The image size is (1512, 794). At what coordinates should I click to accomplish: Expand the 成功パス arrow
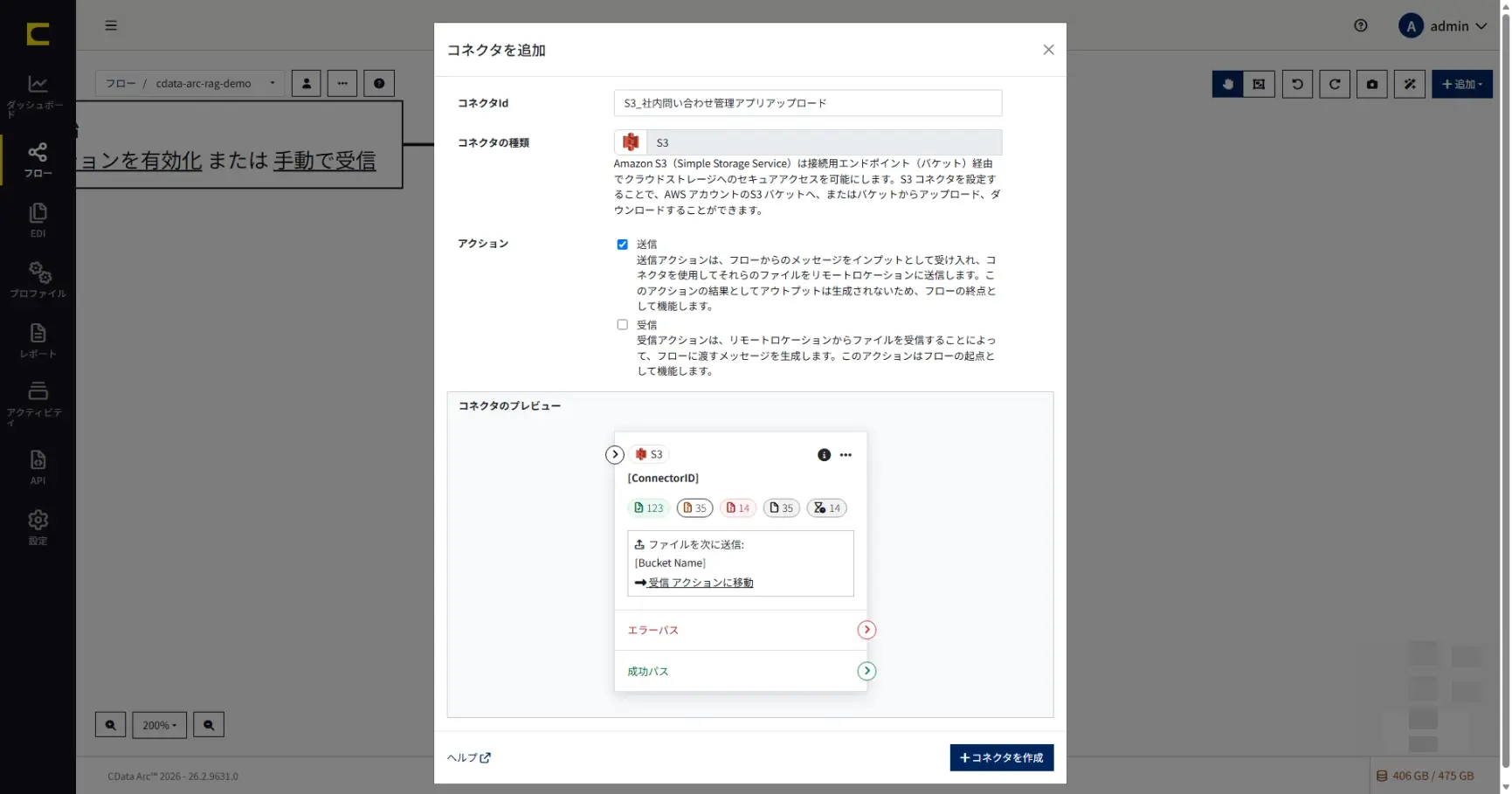pyautogui.click(x=866, y=671)
